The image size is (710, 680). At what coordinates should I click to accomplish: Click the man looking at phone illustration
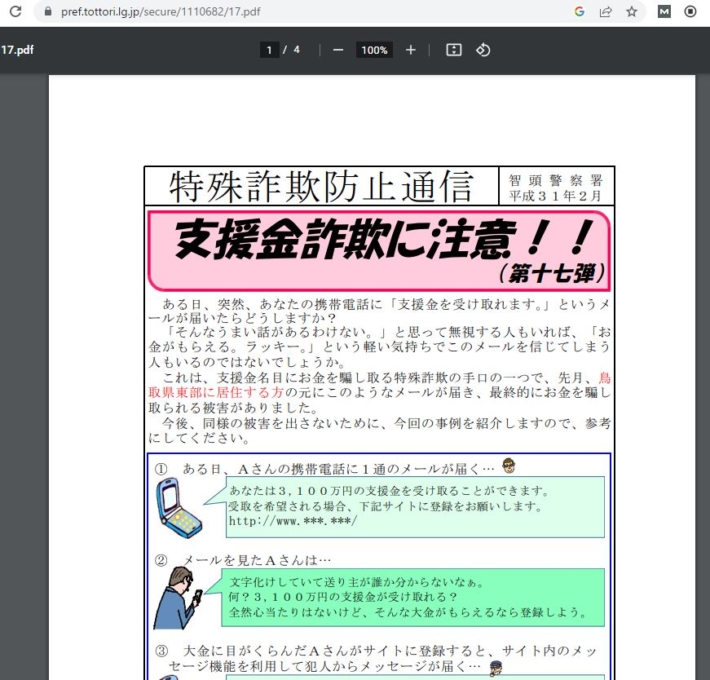click(178, 598)
